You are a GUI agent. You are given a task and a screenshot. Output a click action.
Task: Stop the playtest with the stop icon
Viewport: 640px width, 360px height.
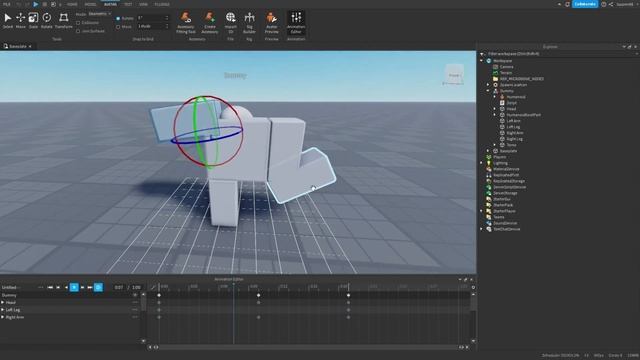(44, 4)
